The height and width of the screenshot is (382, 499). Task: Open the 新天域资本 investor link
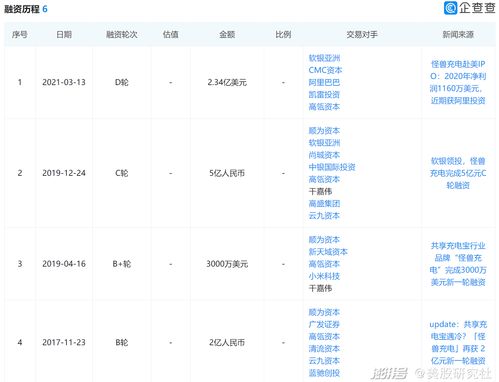point(328,252)
